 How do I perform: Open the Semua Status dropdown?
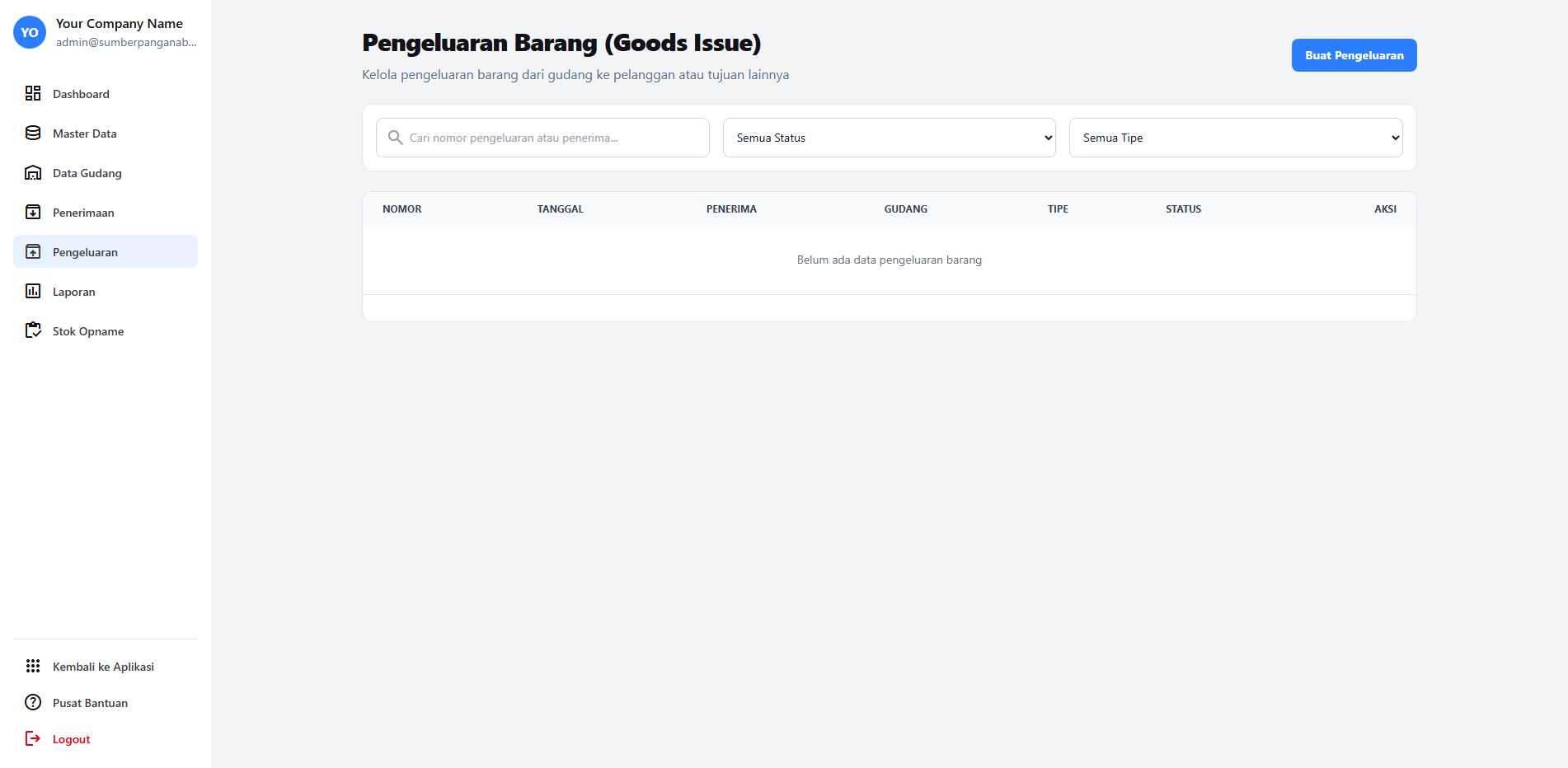click(x=889, y=138)
